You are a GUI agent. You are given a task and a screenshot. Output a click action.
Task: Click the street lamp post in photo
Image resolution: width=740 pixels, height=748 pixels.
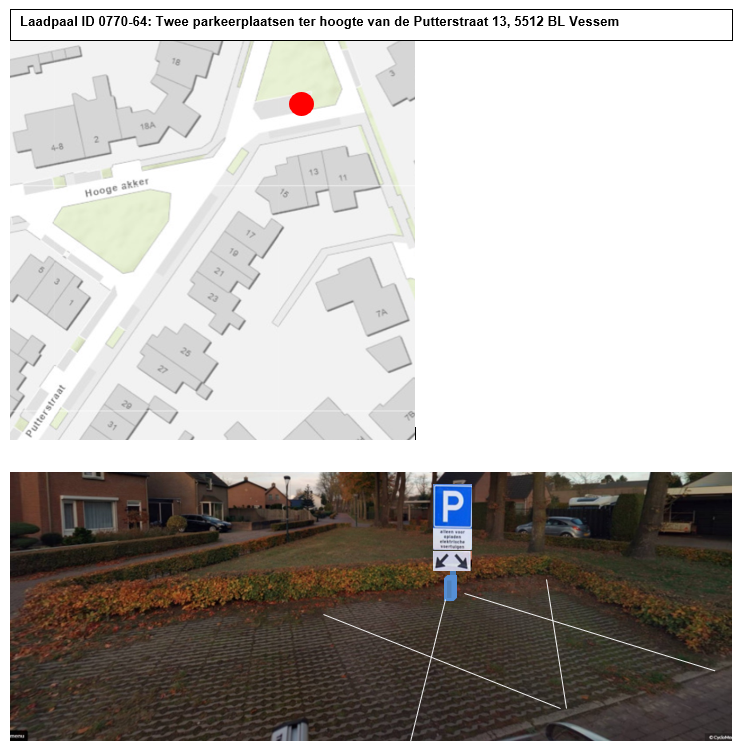pyautogui.click(x=287, y=508)
